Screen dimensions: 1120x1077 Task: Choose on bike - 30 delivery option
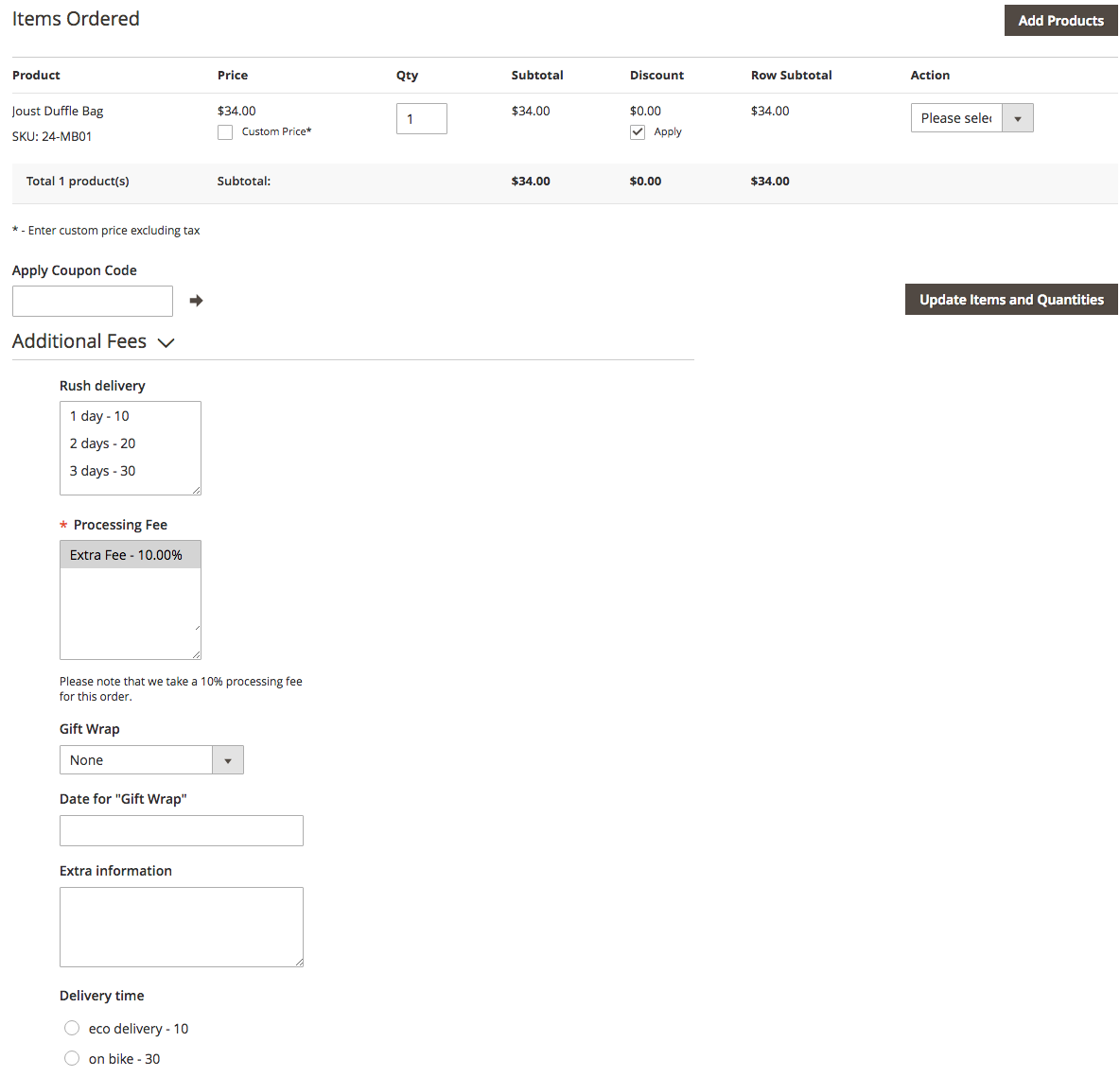tap(72, 1058)
